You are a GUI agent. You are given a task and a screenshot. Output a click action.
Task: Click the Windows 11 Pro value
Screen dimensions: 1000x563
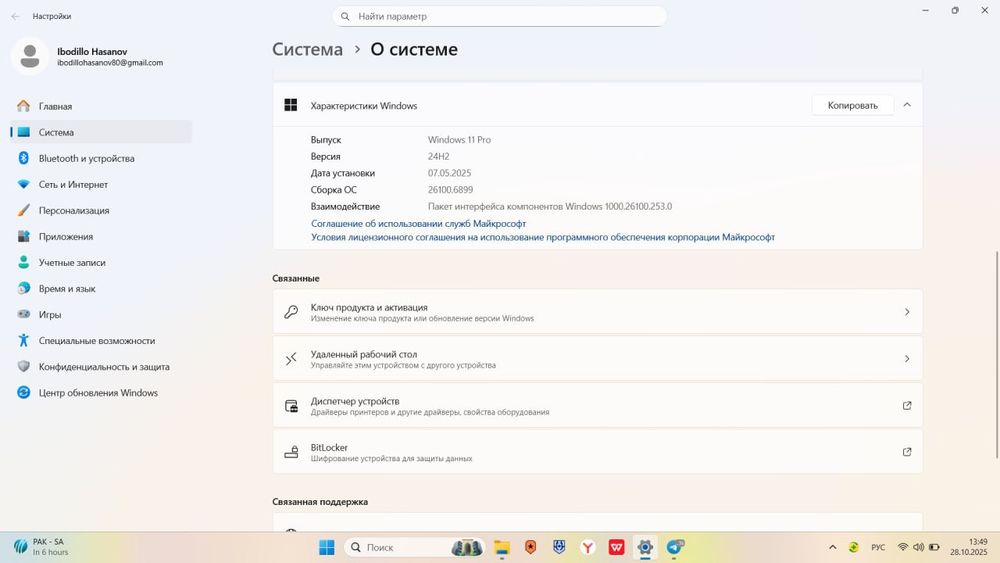pyautogui.click(x=459, y=140)
